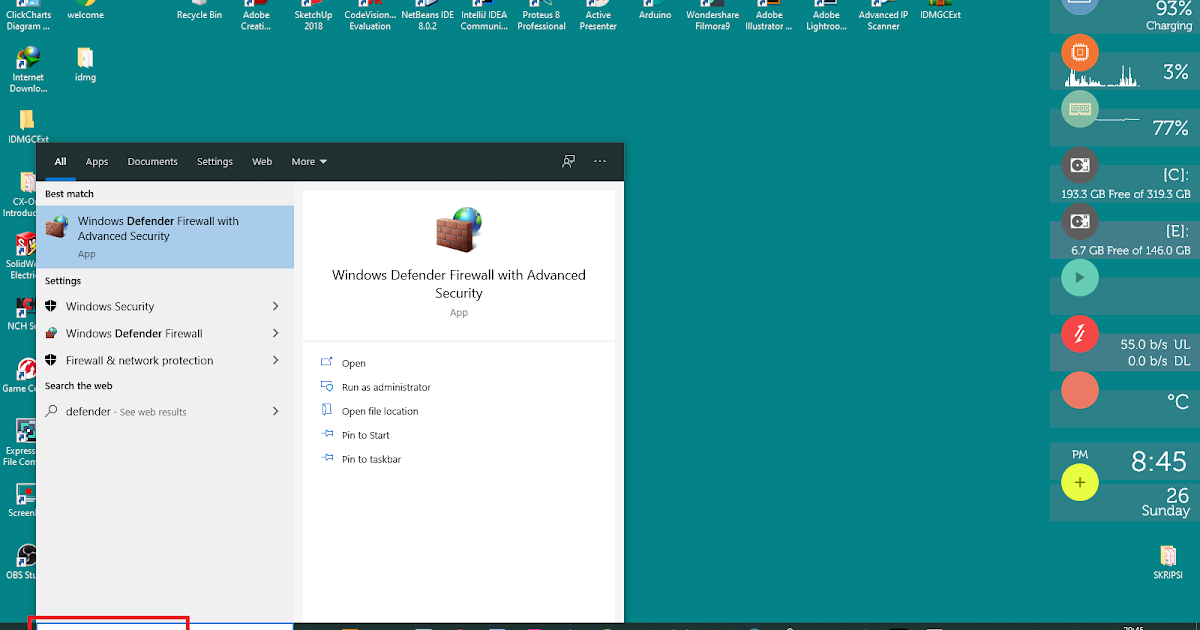Select the Advanced IP Scanner desktop shortcut
Viewport: 1200px width, 630px height.
tap(883, 15)
